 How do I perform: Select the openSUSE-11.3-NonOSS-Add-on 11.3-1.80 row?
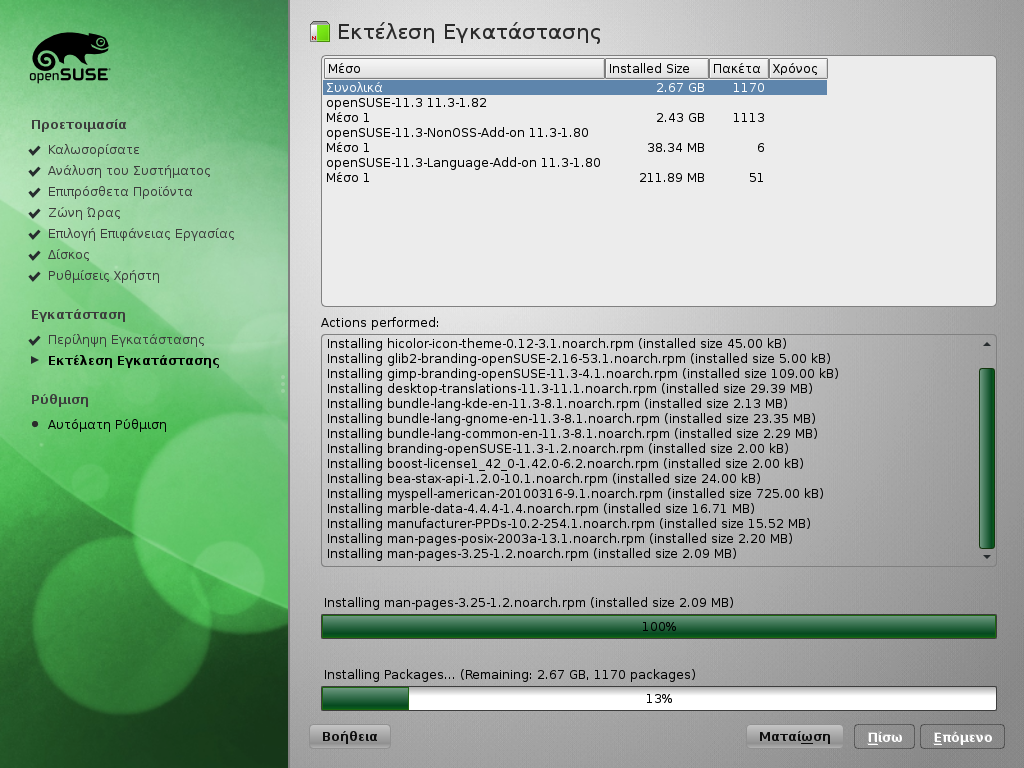tap(575, 133)
